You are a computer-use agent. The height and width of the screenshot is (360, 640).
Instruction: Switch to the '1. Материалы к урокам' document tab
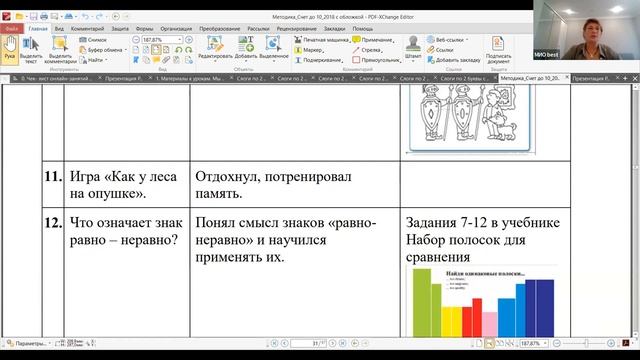pyautogui.click(x=189, y=78)
